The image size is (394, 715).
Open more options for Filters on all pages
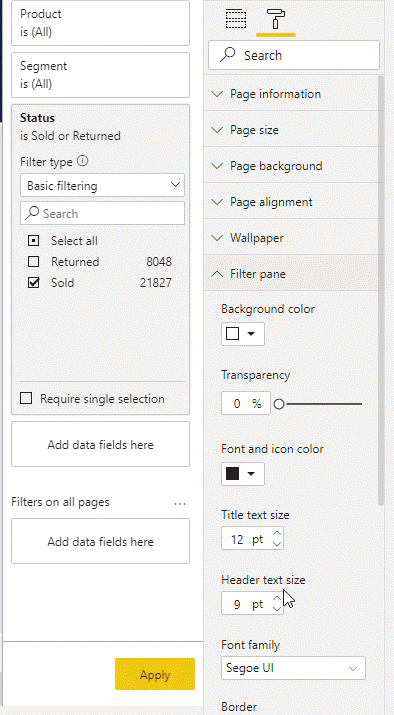[x=180, y=504]
